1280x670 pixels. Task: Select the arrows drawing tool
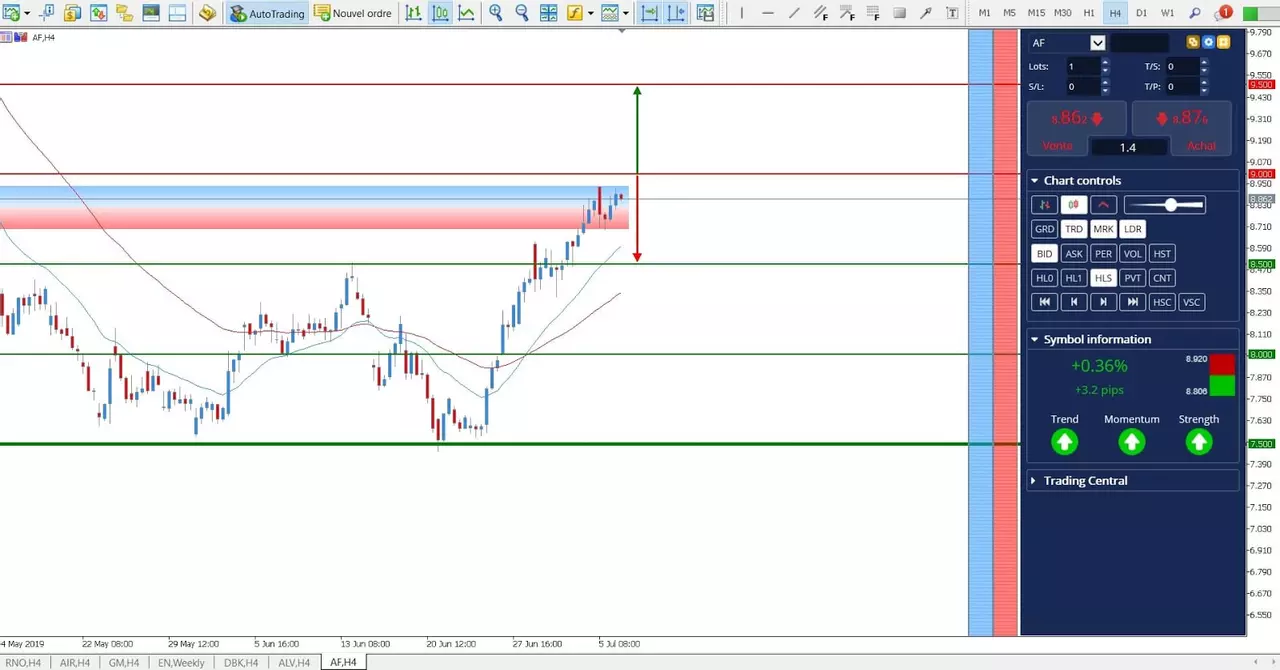pyautogui.click(x=926, y=13)
